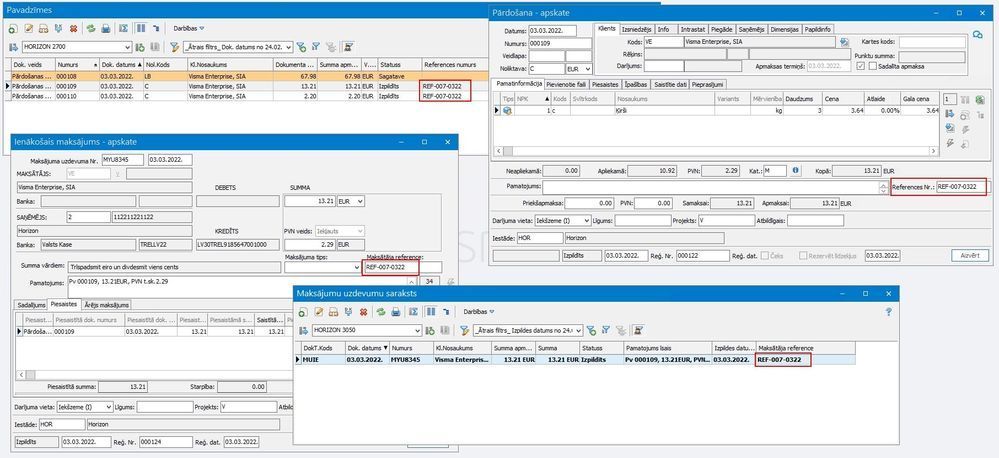Click the Aizvērt button

click(x=970, y=255)
